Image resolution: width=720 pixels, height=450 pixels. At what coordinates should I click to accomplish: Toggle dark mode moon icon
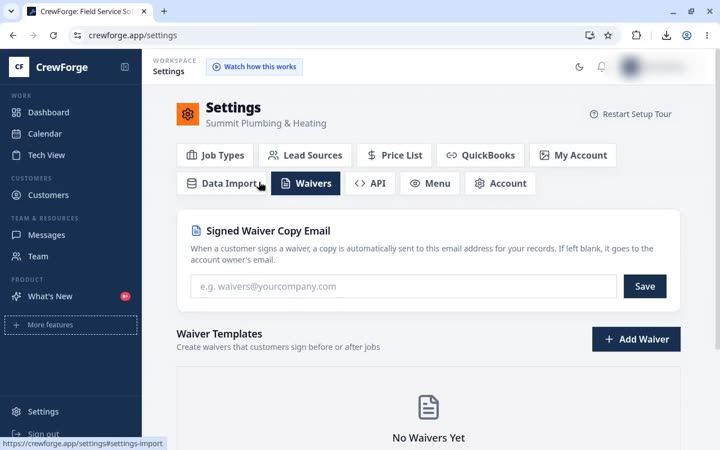point(579,67)
